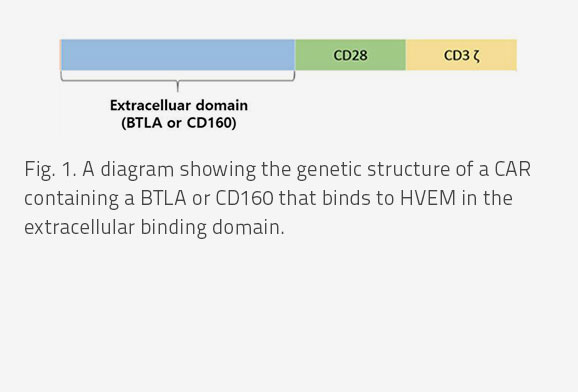Click the bracket under the blue block
The image size is (578, 392).
pyautogui.click(x=178, y=80)
